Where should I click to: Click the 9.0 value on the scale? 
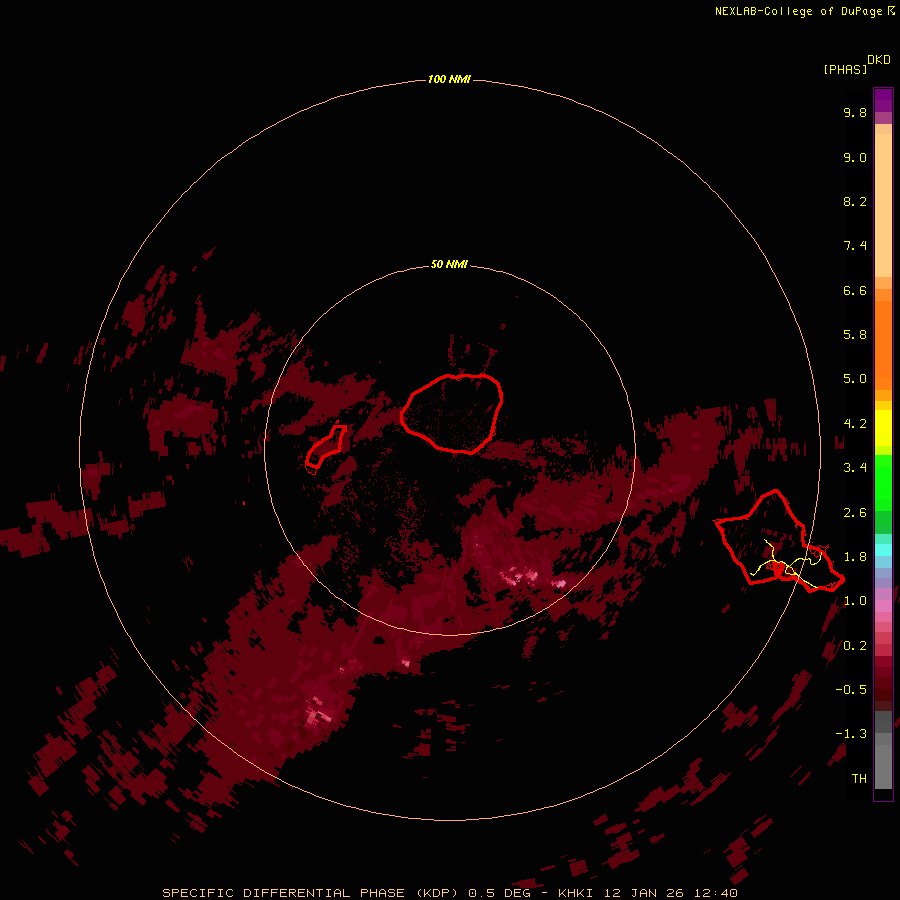pos(855,157)
